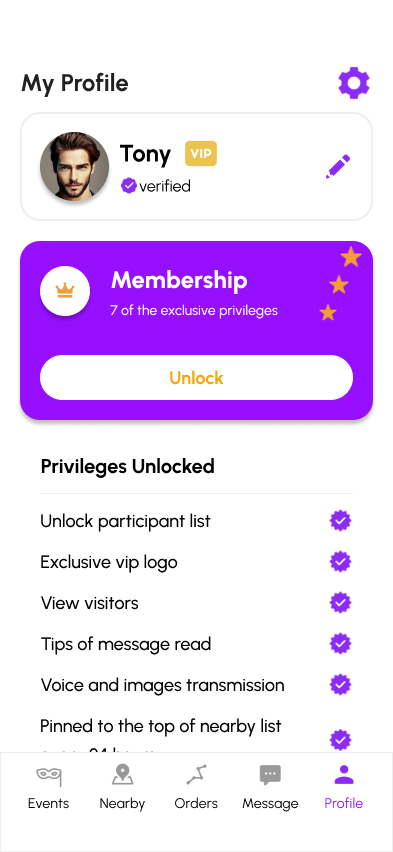Image resolution: width=393 pixels, height=852 pixels.
Task: Click the crown icon on Membership card
Action: 65,291
